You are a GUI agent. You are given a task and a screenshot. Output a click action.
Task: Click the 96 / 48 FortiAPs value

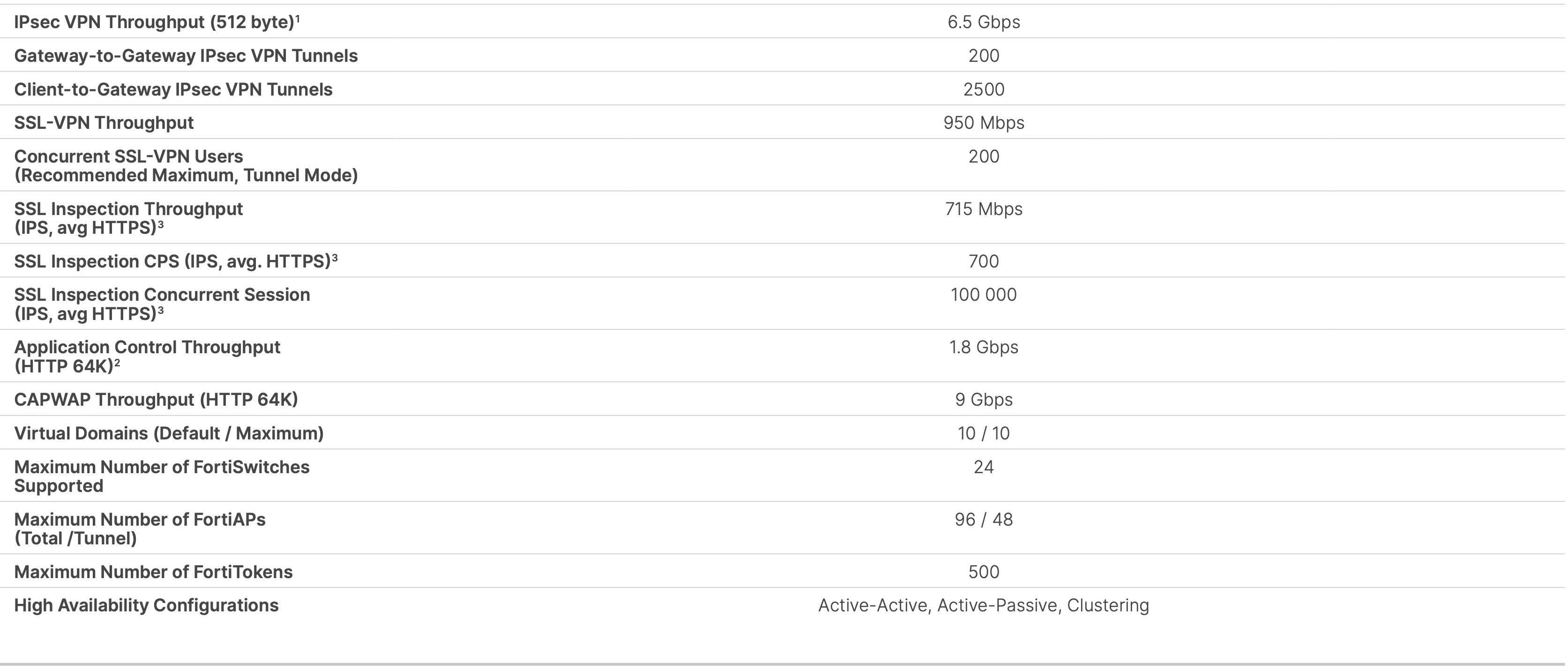coord(984,519)
